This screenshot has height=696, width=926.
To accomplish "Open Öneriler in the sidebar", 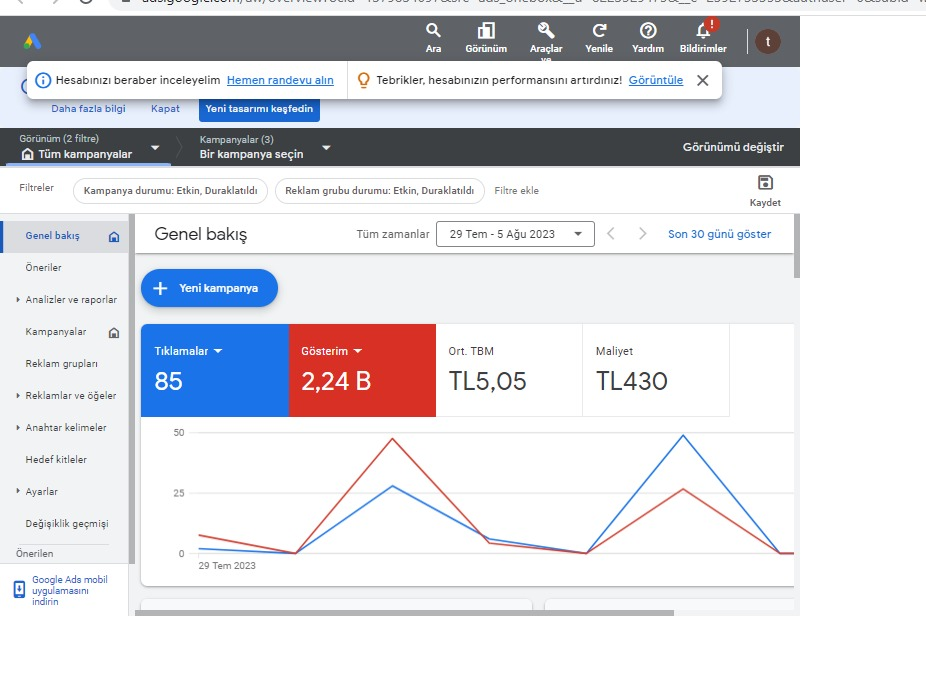I will point(43,267).
